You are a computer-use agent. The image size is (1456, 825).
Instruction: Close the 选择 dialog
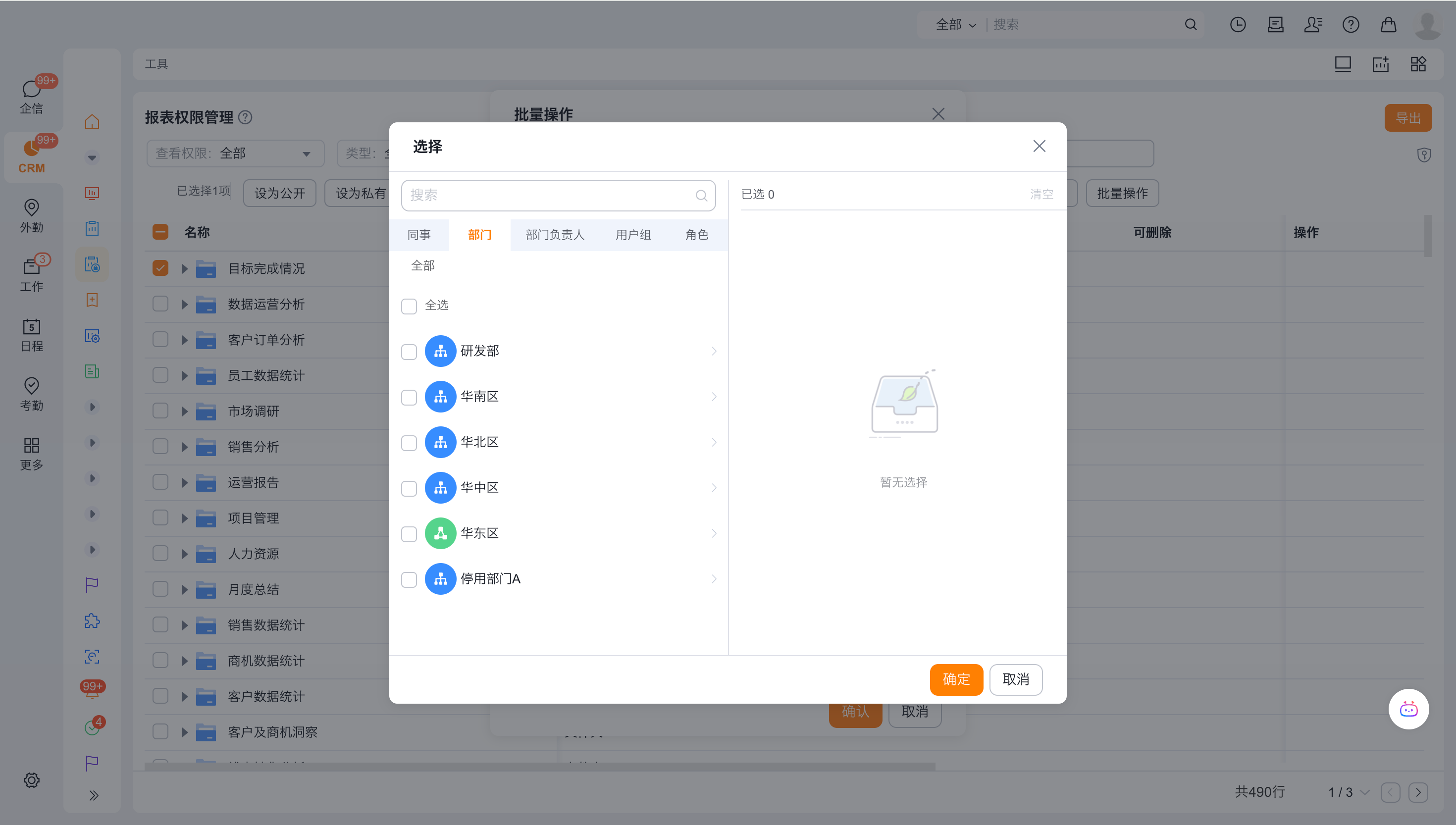click(x=1039, y=146)
